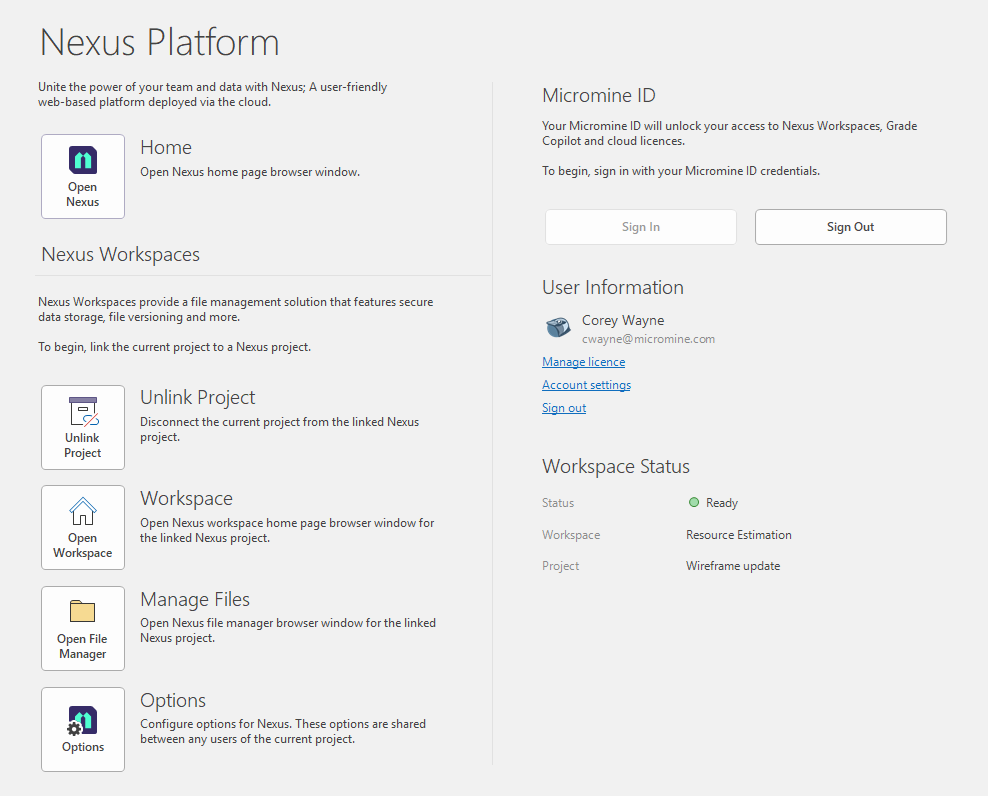
Task: Click 'To begin, link the current project' text
Action: click(175, 347)
